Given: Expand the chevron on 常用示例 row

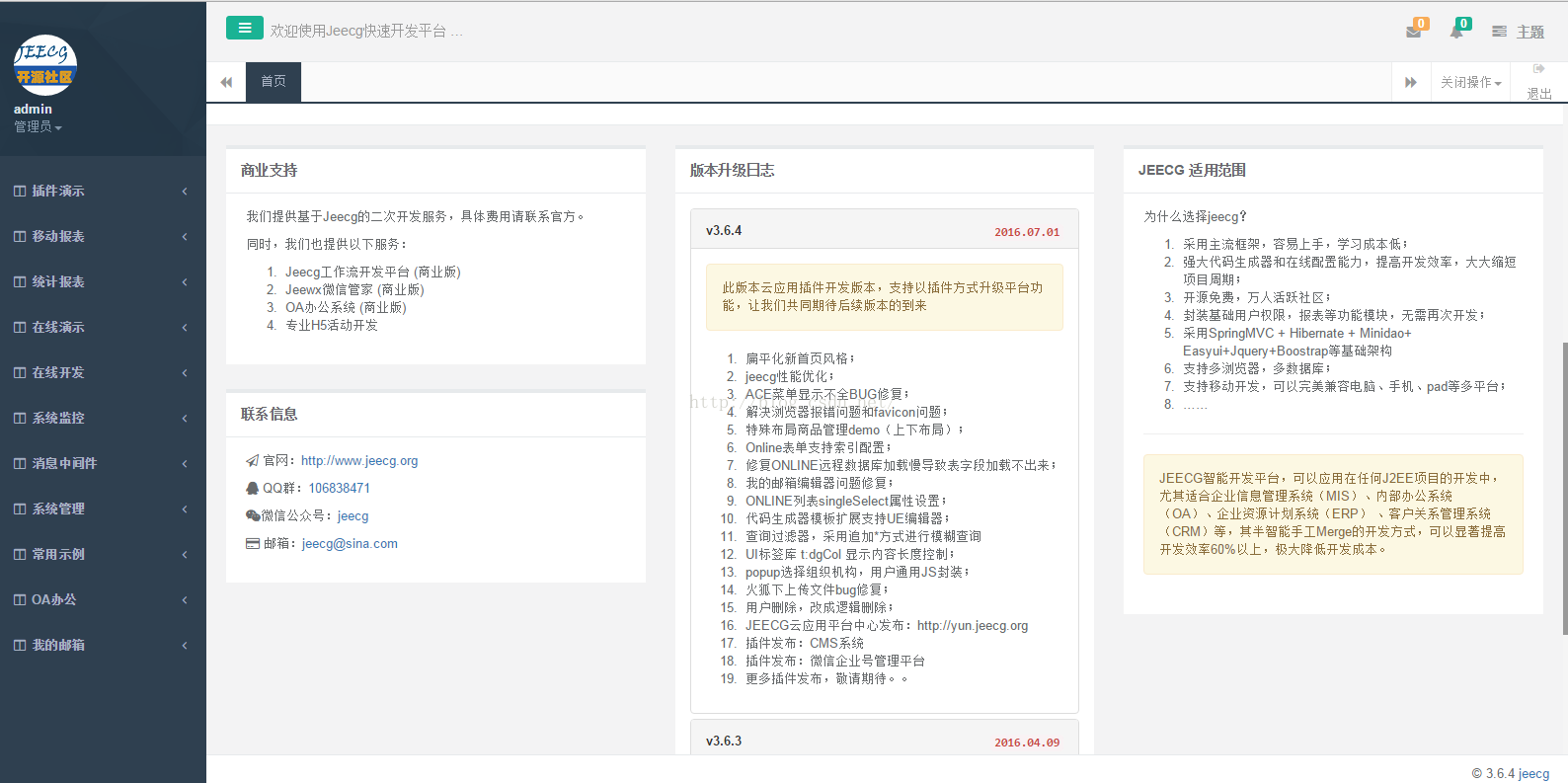Looking at the screenshot, I should pyautogui.click(x=185, y=555).
